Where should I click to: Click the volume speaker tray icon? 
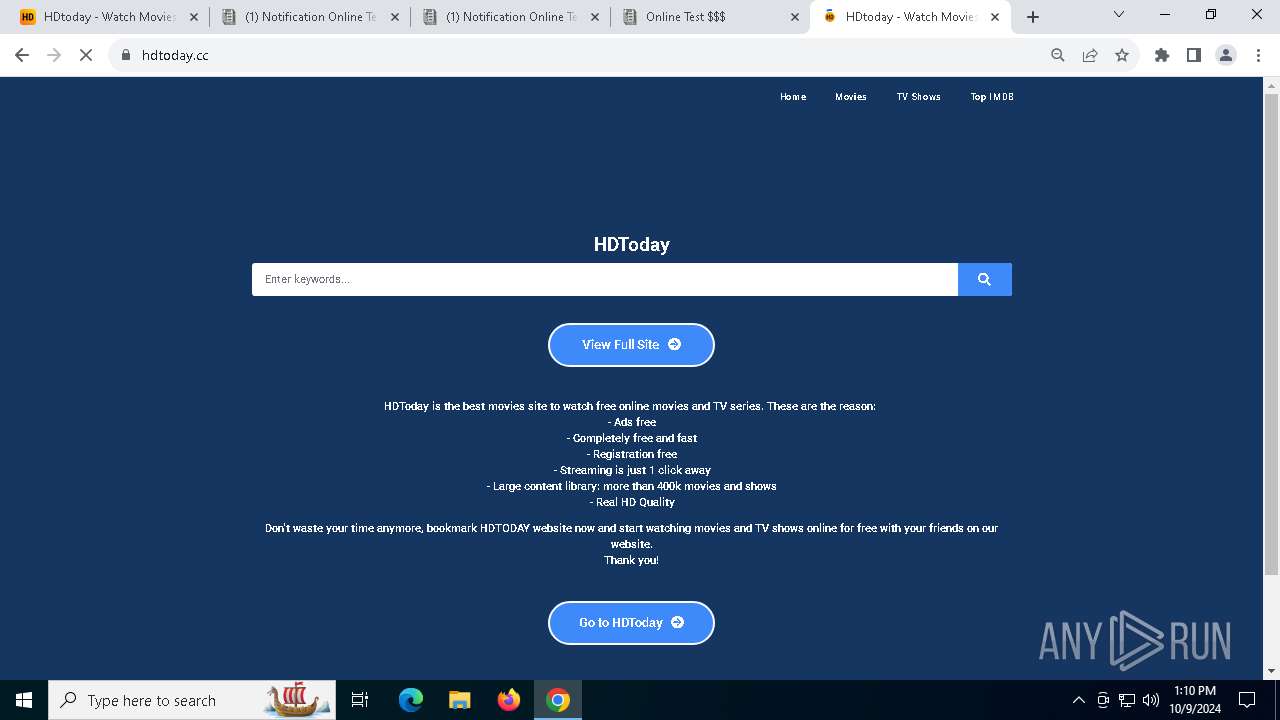pos(1151,700)
